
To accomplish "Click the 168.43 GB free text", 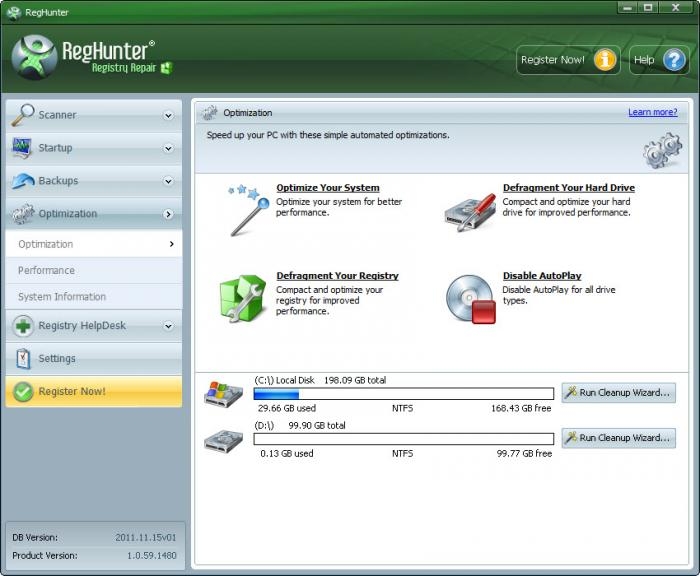I will 521,408.
